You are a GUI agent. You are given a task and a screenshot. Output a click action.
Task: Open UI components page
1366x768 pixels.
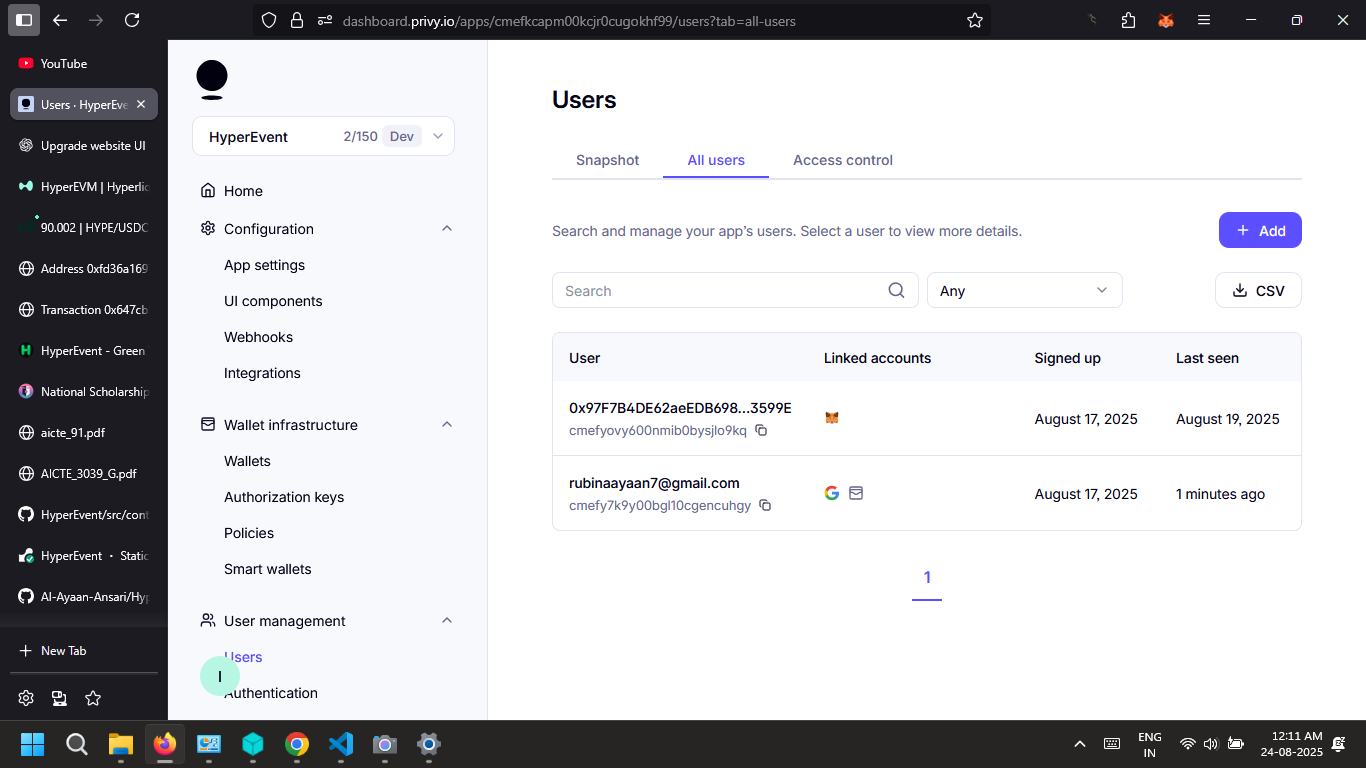pyautogui.click(x=273, y=301)
